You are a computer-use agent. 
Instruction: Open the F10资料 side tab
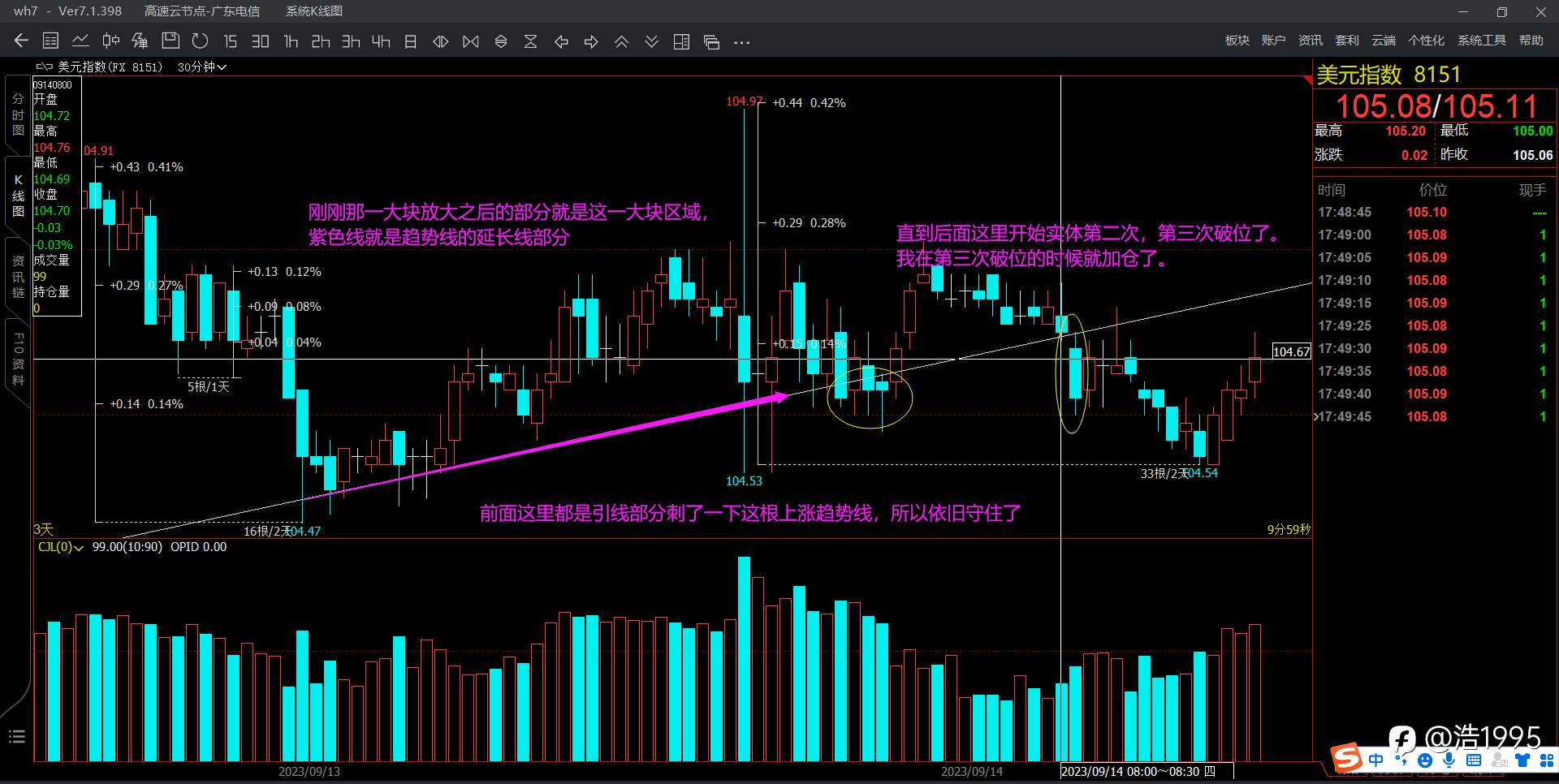[x=18, y=358]
